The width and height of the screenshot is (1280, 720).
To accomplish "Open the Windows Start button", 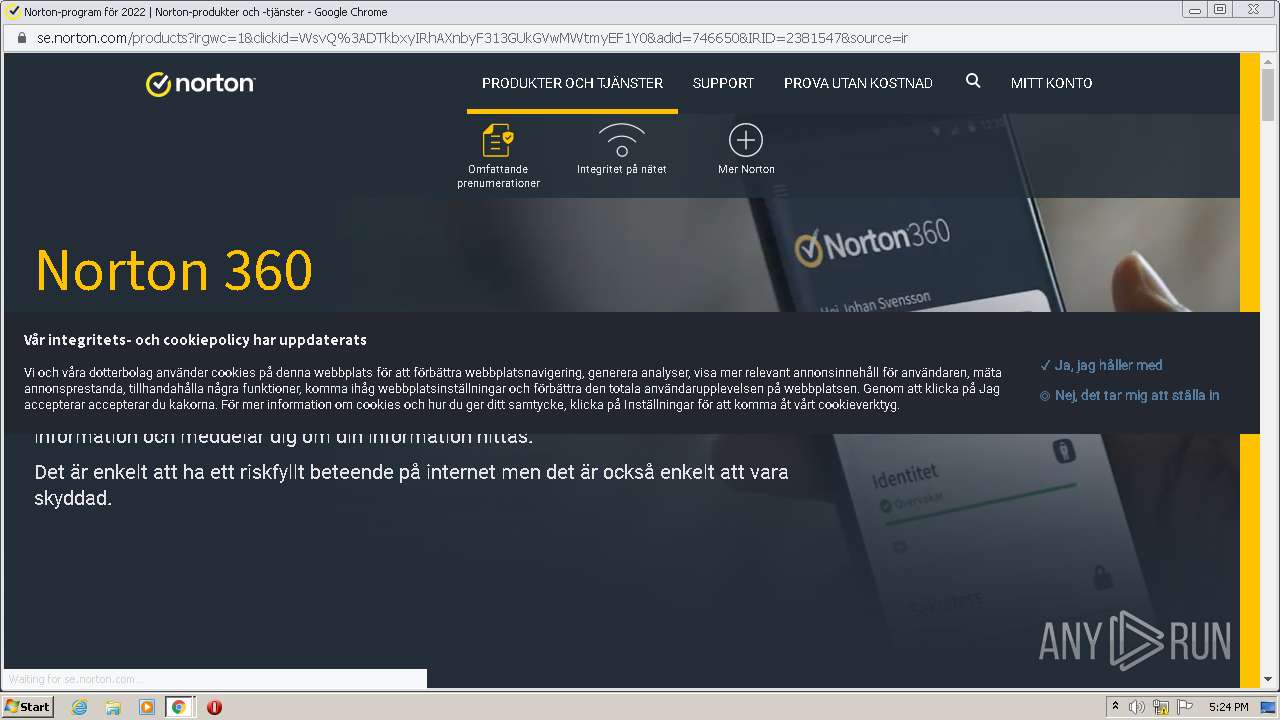I will pos(27,706).
